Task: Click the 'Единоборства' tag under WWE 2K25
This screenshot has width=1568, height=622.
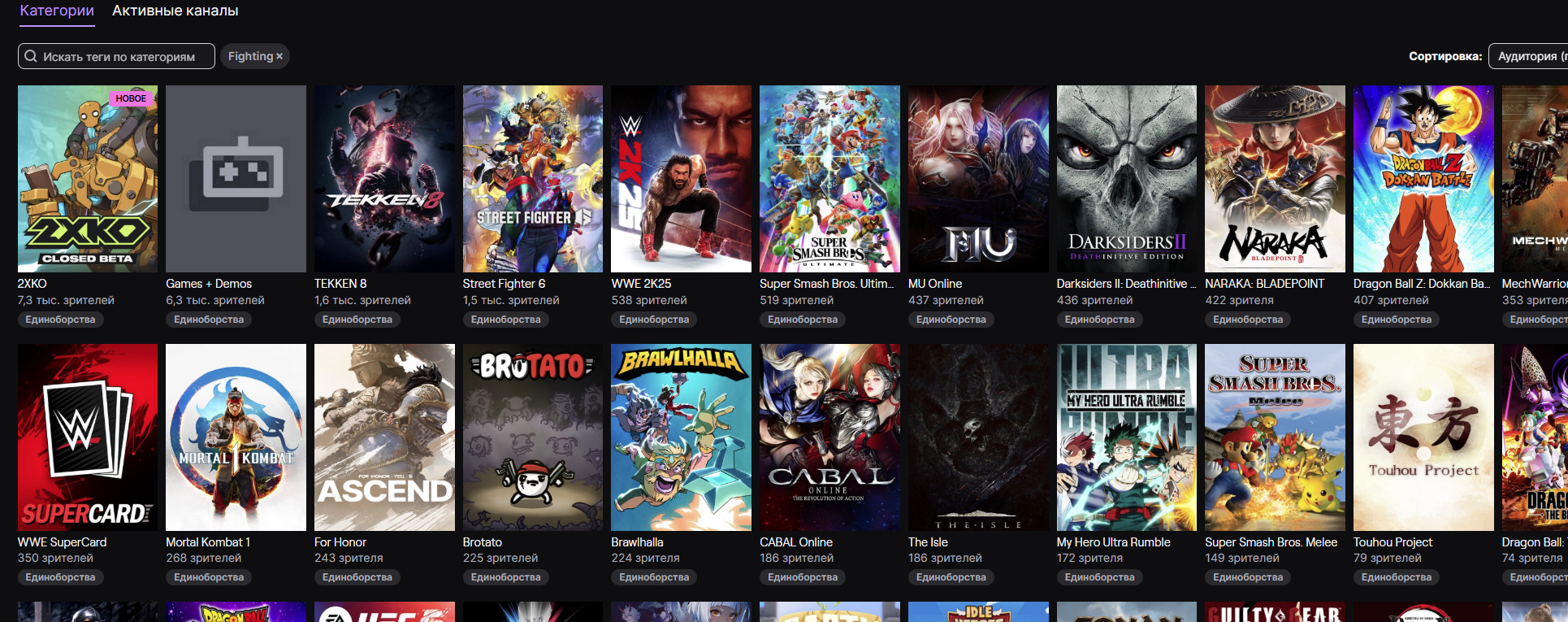Action: coord(654,320)
